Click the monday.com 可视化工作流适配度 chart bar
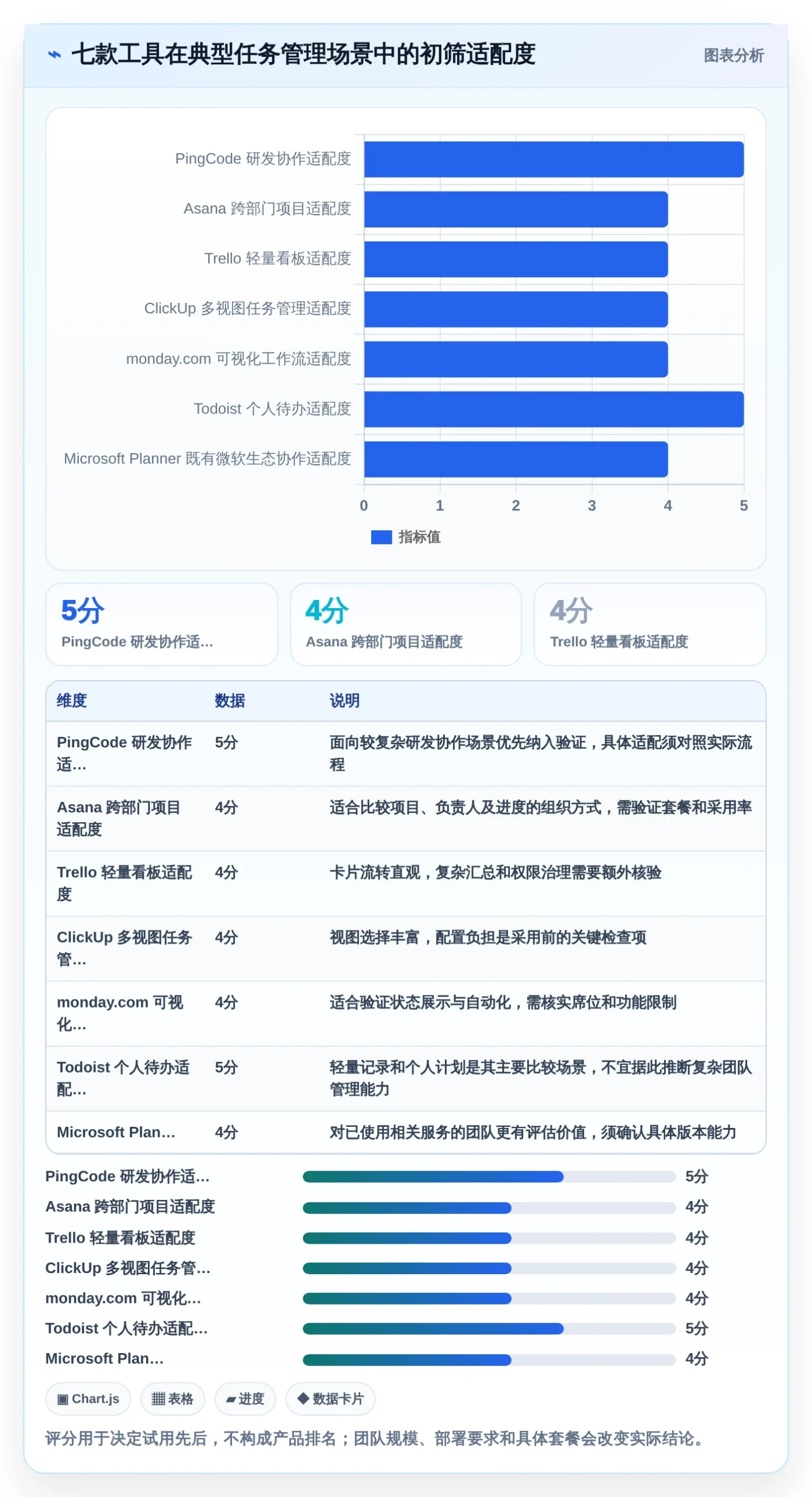 pyautogui.click(x=516, y=359)
